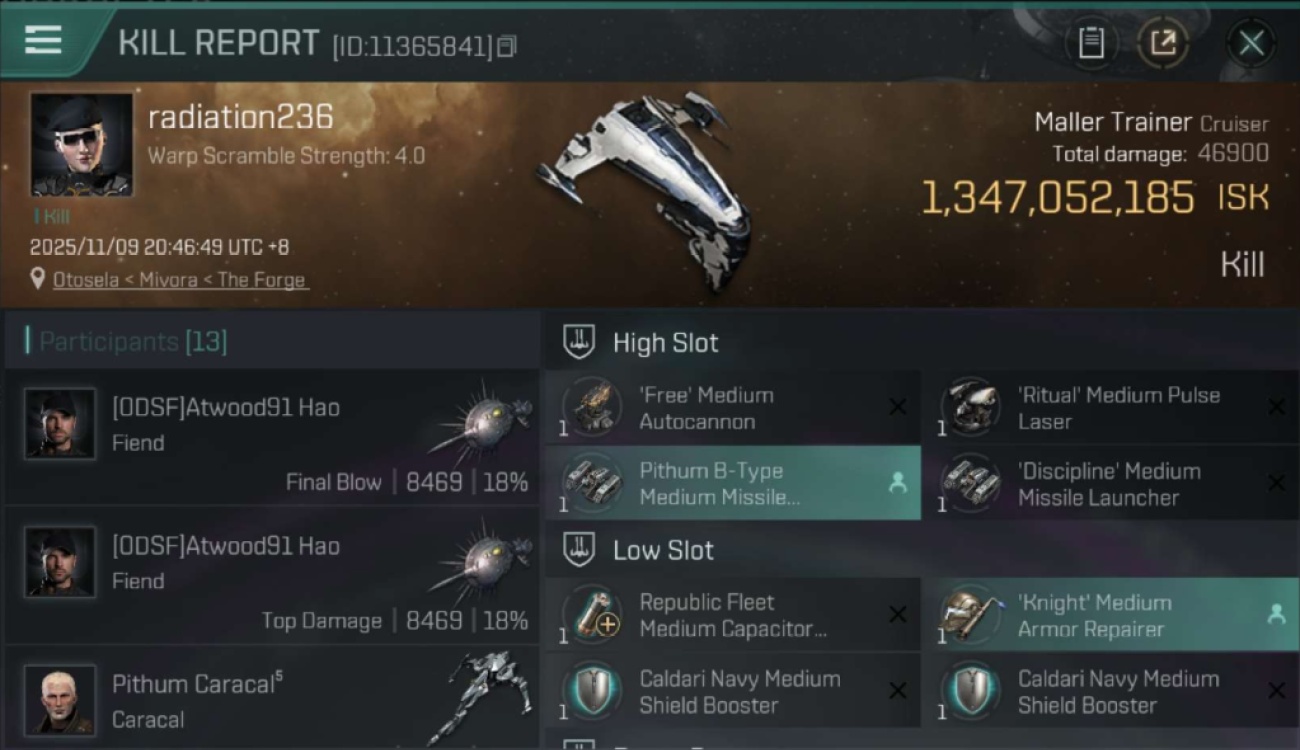The width and height of the screenshot is (1300, 750).
Task: Click the 'Discipline' Medium Missile Launcher icon
Action: (x=970, y=484)
